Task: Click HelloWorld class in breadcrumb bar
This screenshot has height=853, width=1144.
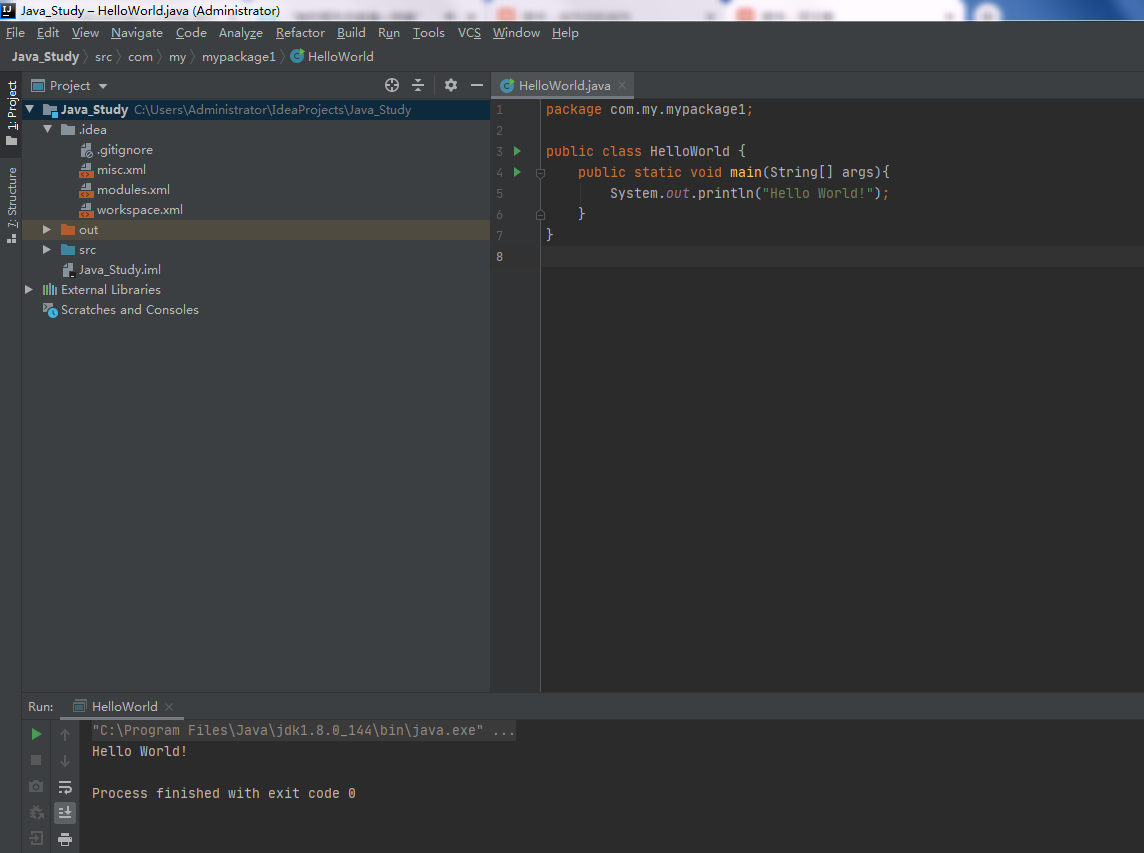Action: pyautogui.click(x=332, y=57)
